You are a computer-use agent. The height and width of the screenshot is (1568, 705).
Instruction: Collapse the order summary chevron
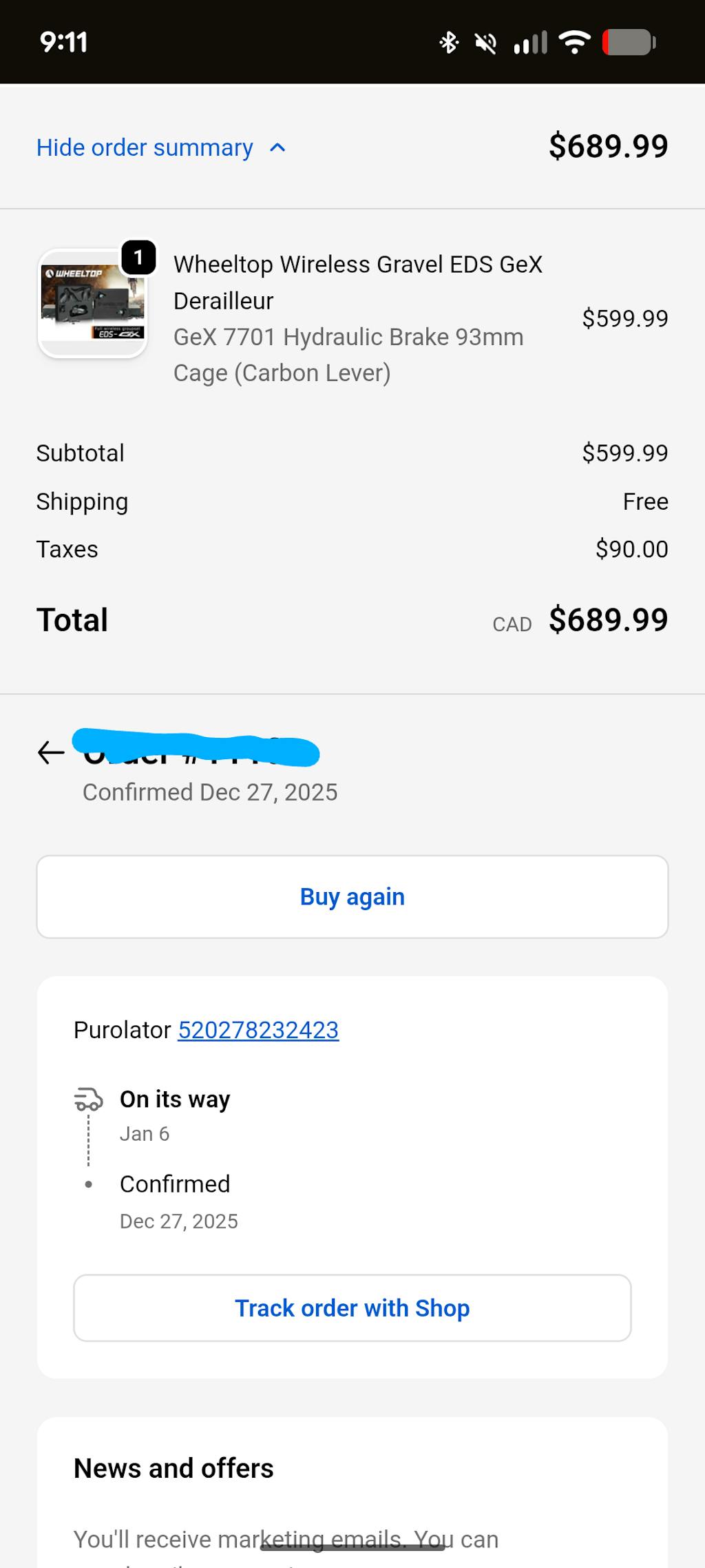(277, 148)
